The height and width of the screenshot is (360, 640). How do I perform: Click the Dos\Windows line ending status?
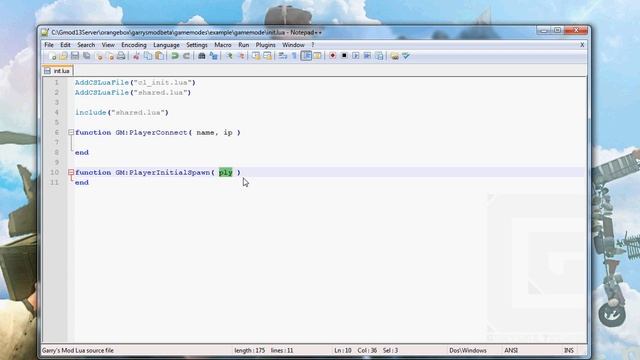point(468,351)
